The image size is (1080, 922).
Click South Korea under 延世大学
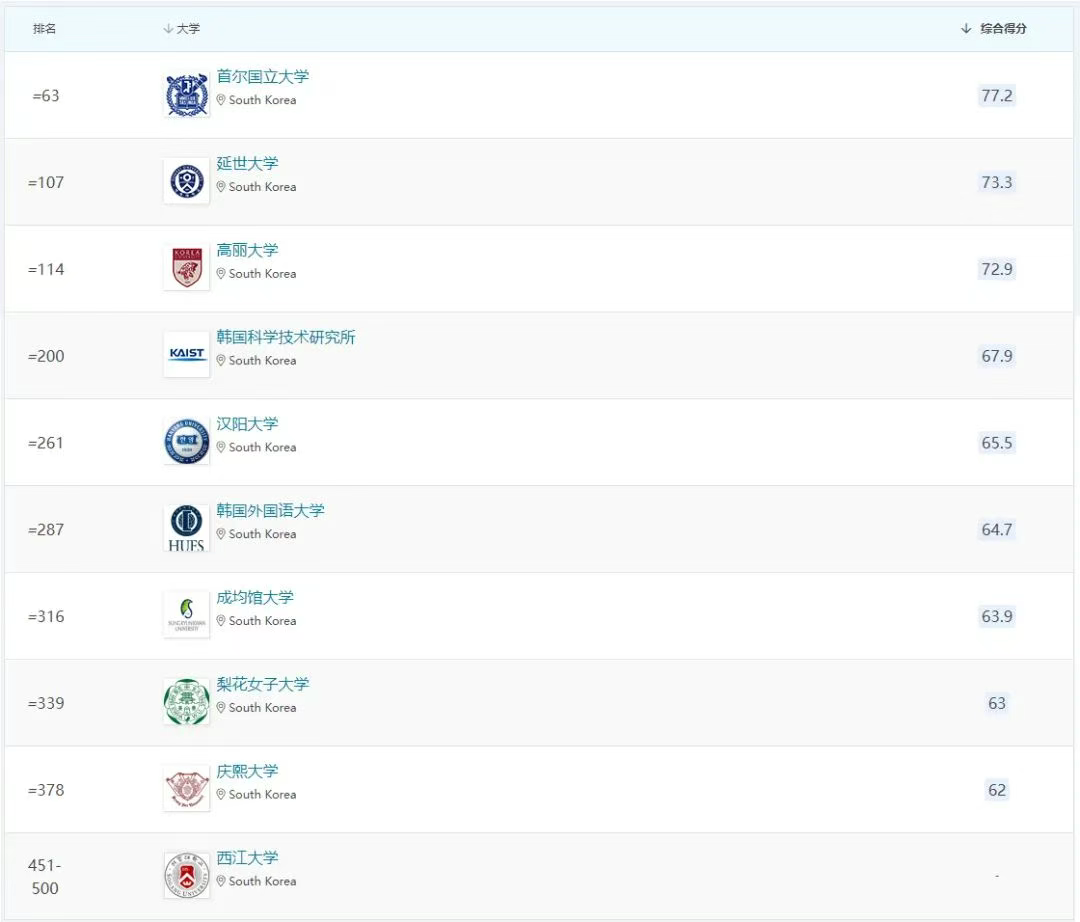pos(262,187)
